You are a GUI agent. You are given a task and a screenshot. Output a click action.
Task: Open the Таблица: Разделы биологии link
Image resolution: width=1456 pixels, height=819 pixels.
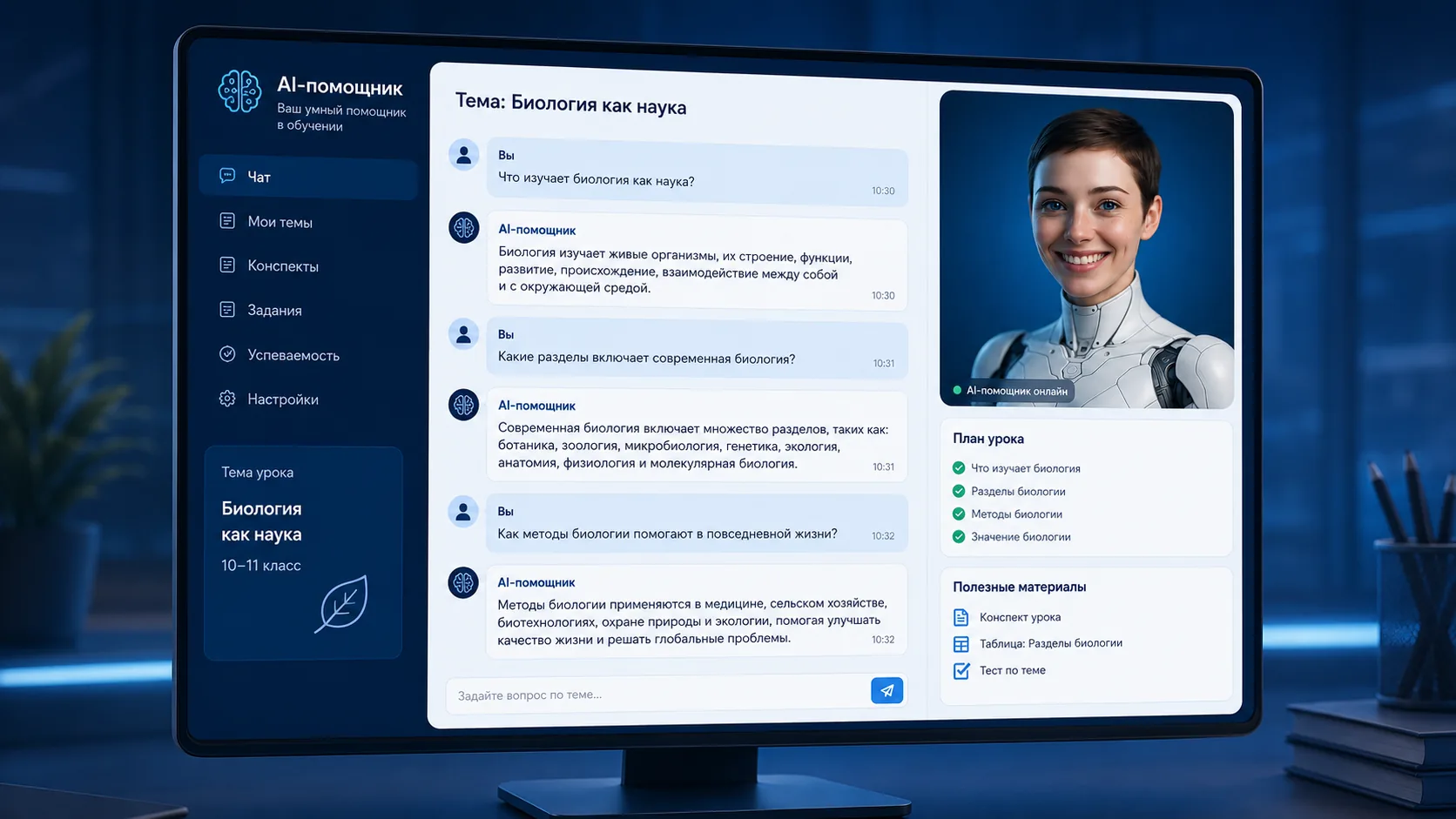1051,643
